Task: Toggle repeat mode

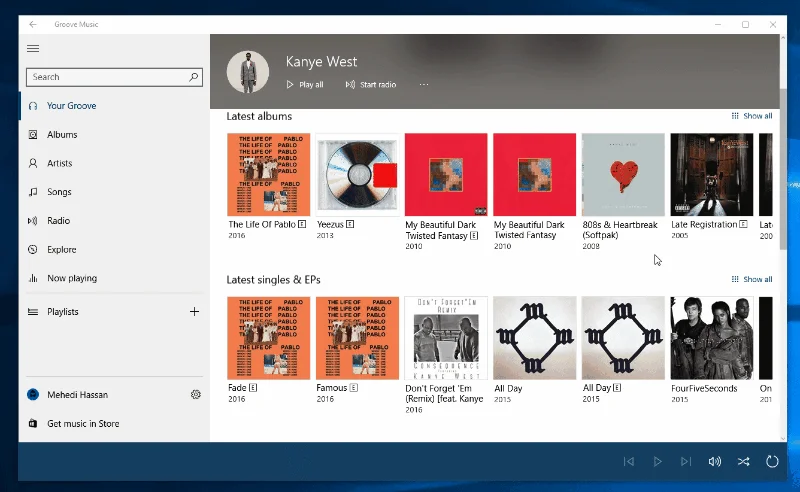Action: 772,462
